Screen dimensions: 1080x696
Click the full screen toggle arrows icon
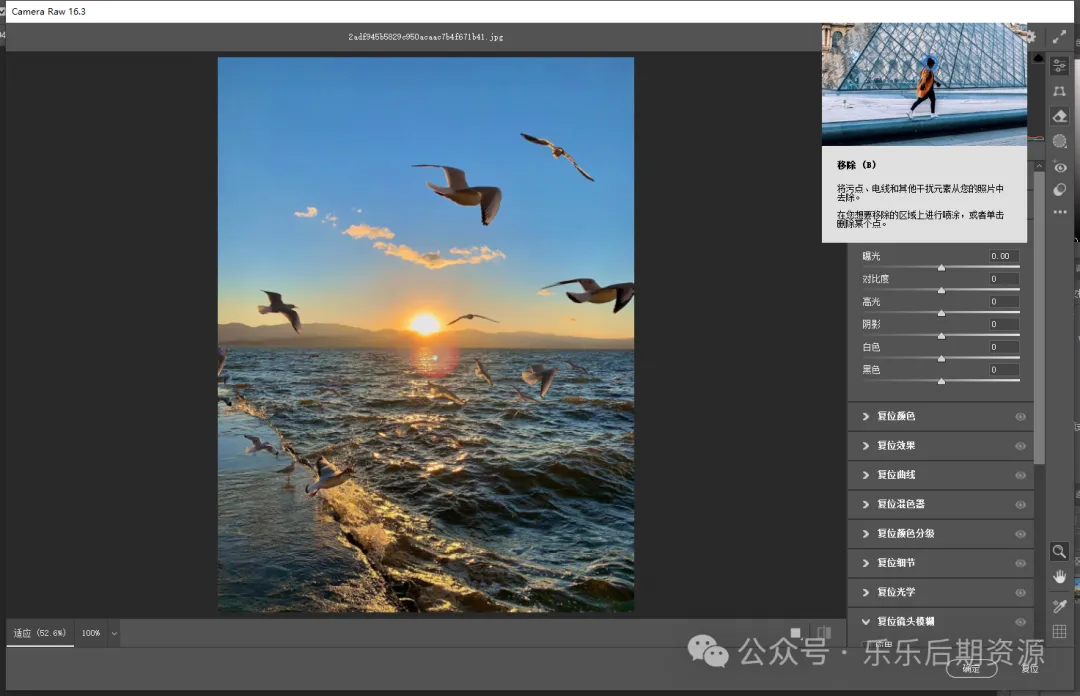[x=1059, y=37]
